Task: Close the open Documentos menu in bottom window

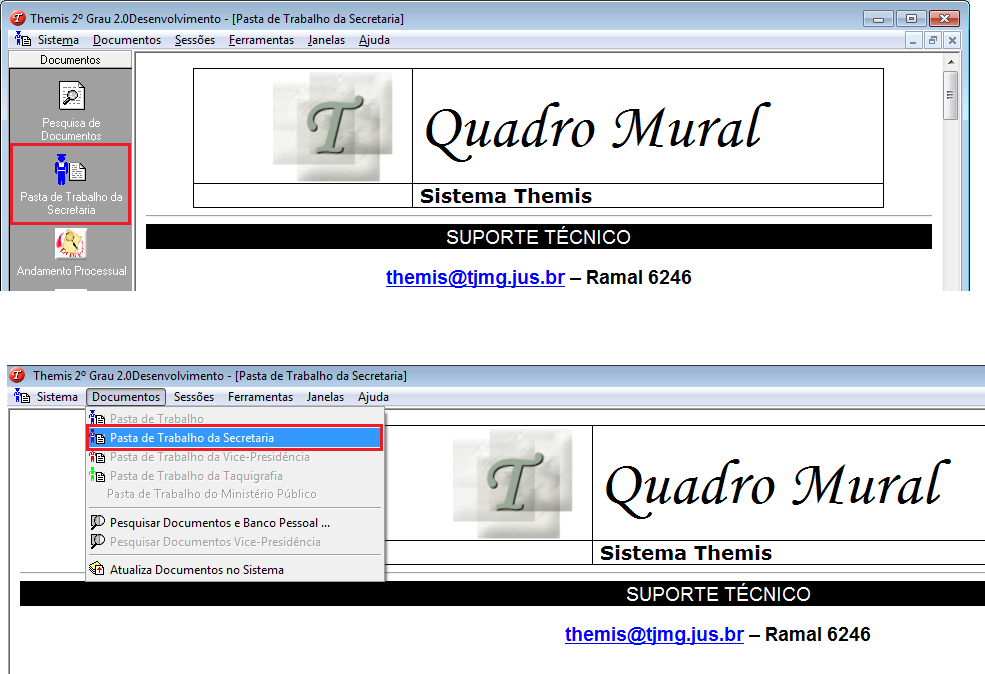Action: 126,396
